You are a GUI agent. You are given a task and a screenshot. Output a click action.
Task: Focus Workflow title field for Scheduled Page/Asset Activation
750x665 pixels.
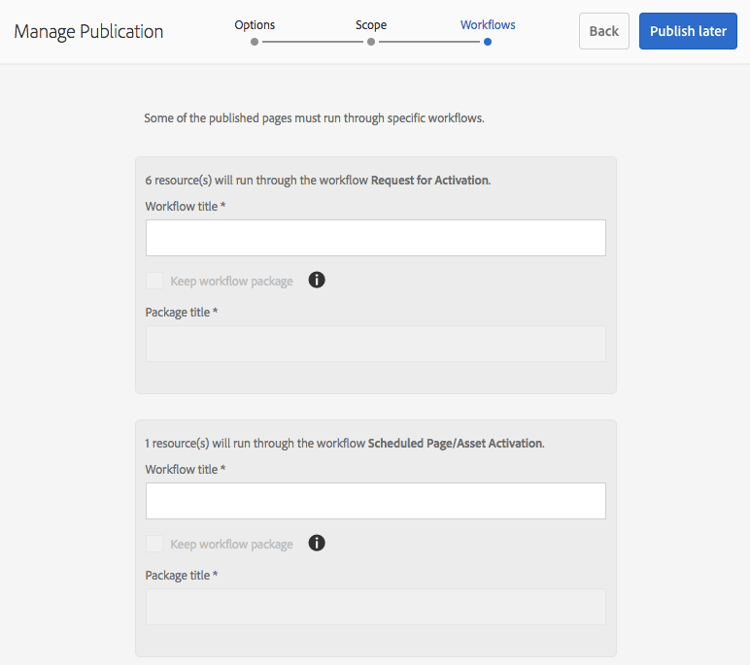[x=375, y=501]
